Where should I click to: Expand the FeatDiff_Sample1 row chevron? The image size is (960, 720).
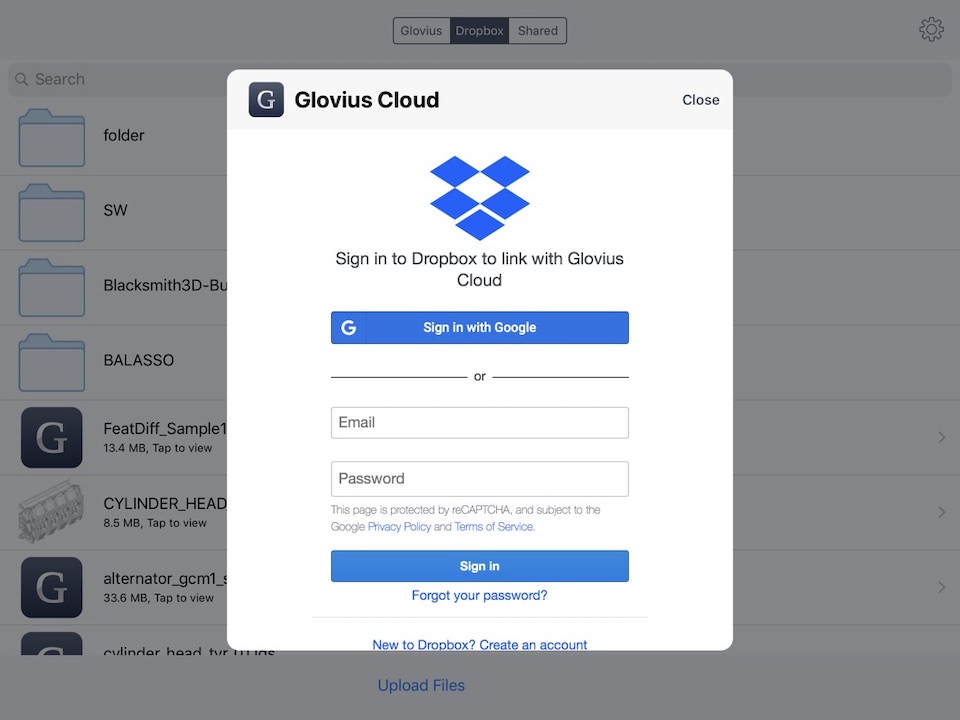[x=942, y=437]
